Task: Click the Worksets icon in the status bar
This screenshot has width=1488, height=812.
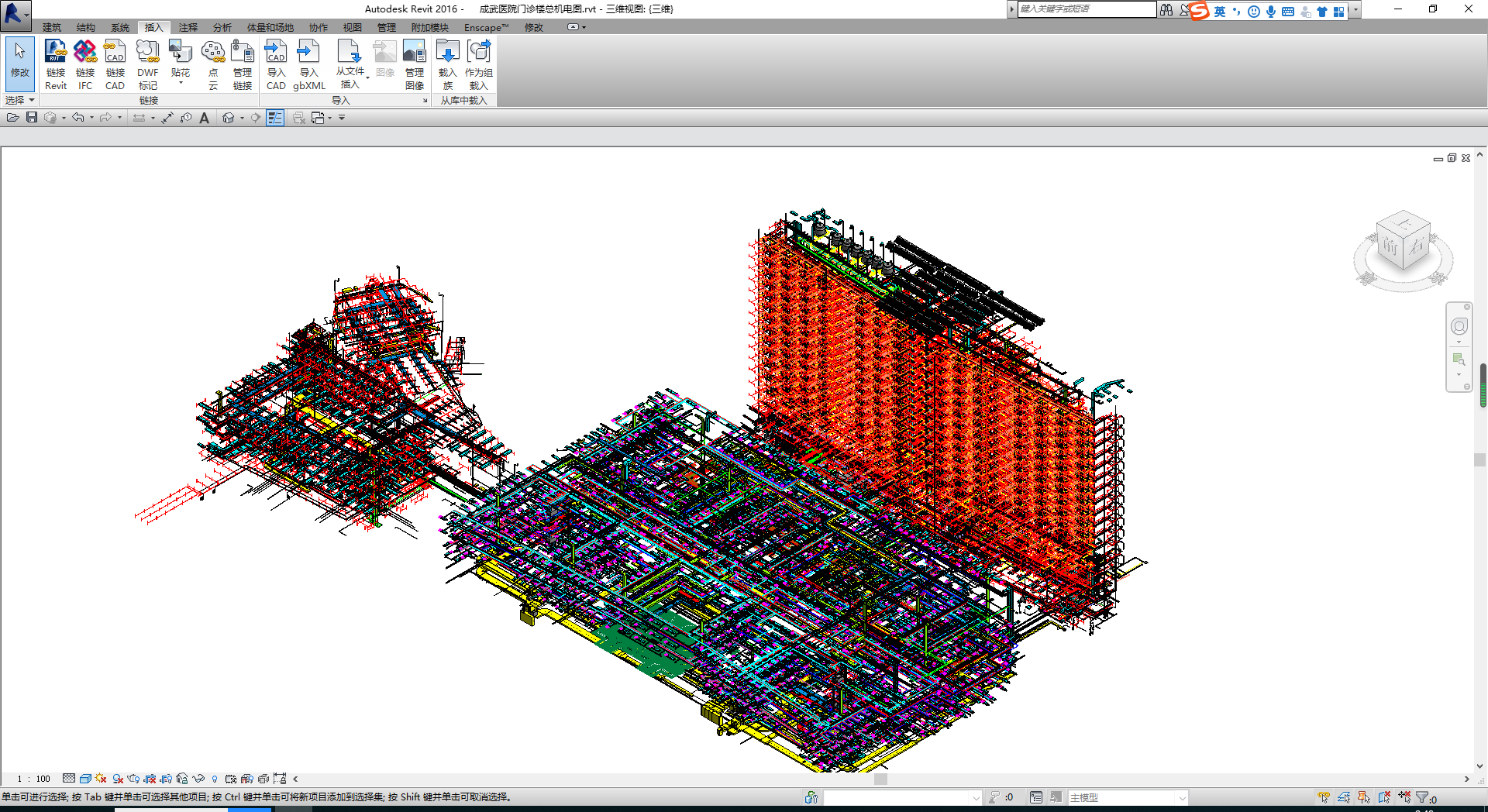Action: click(x=811, y=797)
